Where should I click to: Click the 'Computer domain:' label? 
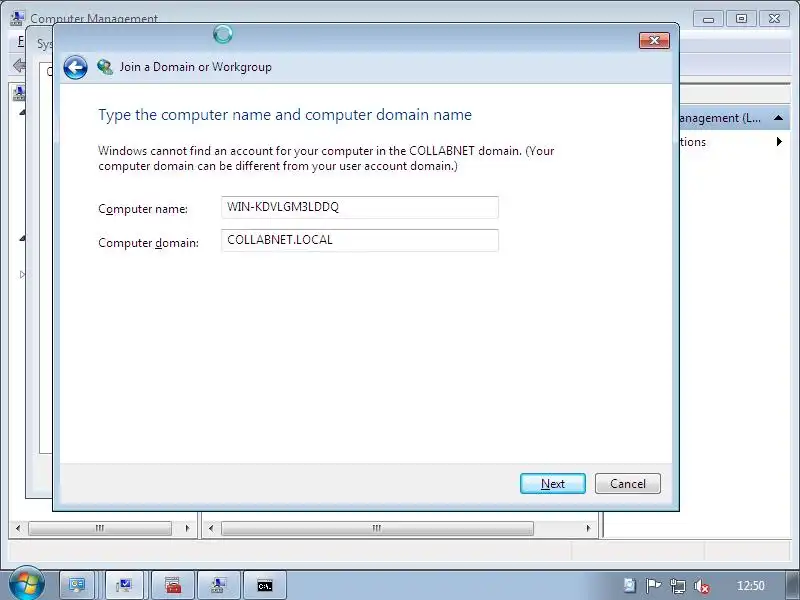(x=148, y=243)
